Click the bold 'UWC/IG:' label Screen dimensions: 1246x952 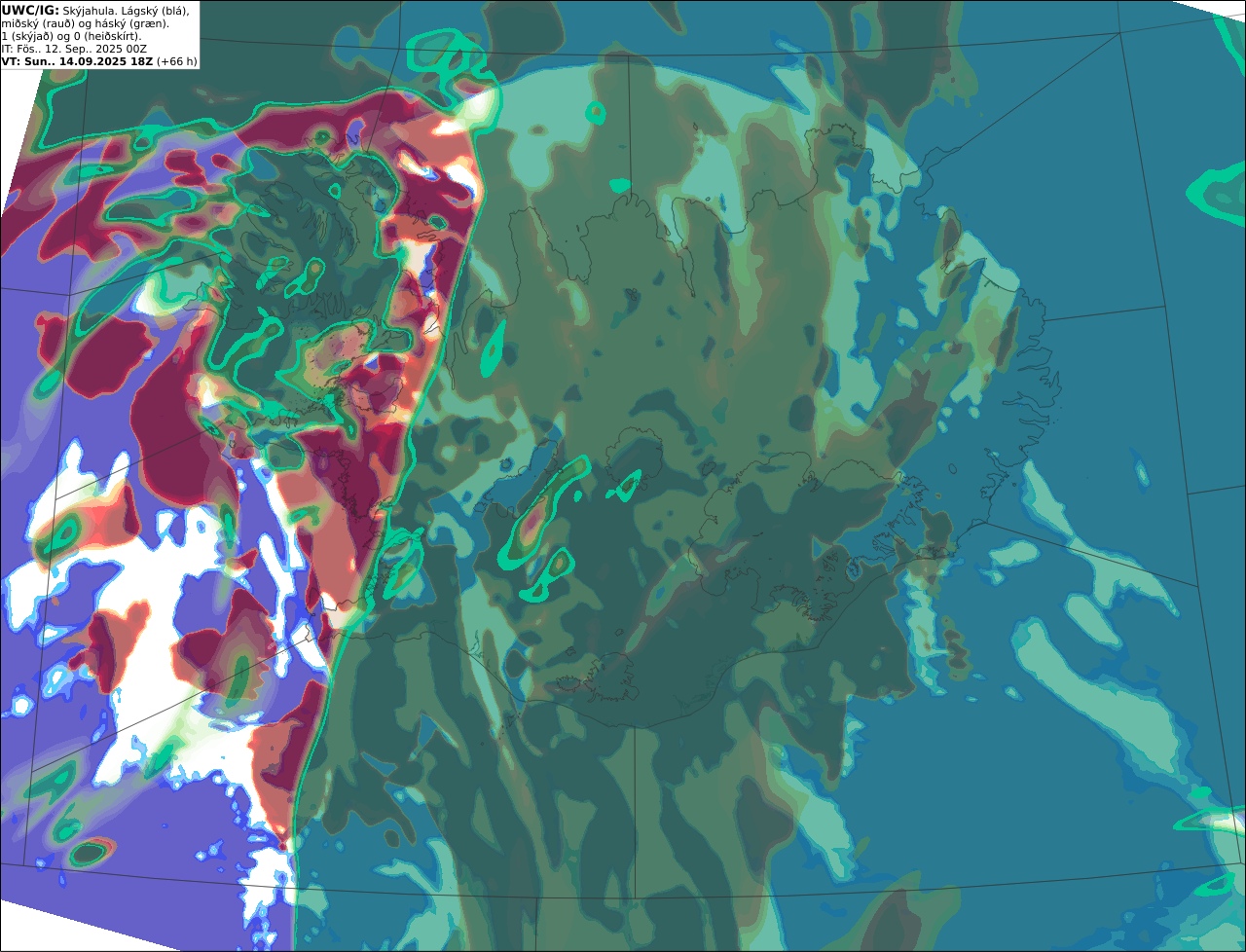(x=30, y=10)
